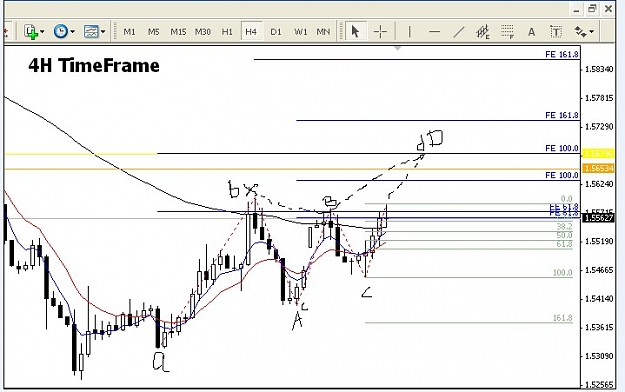Select the Equidistant Channel tool
Screen dimensions: 625x392
tap(483, 32)
